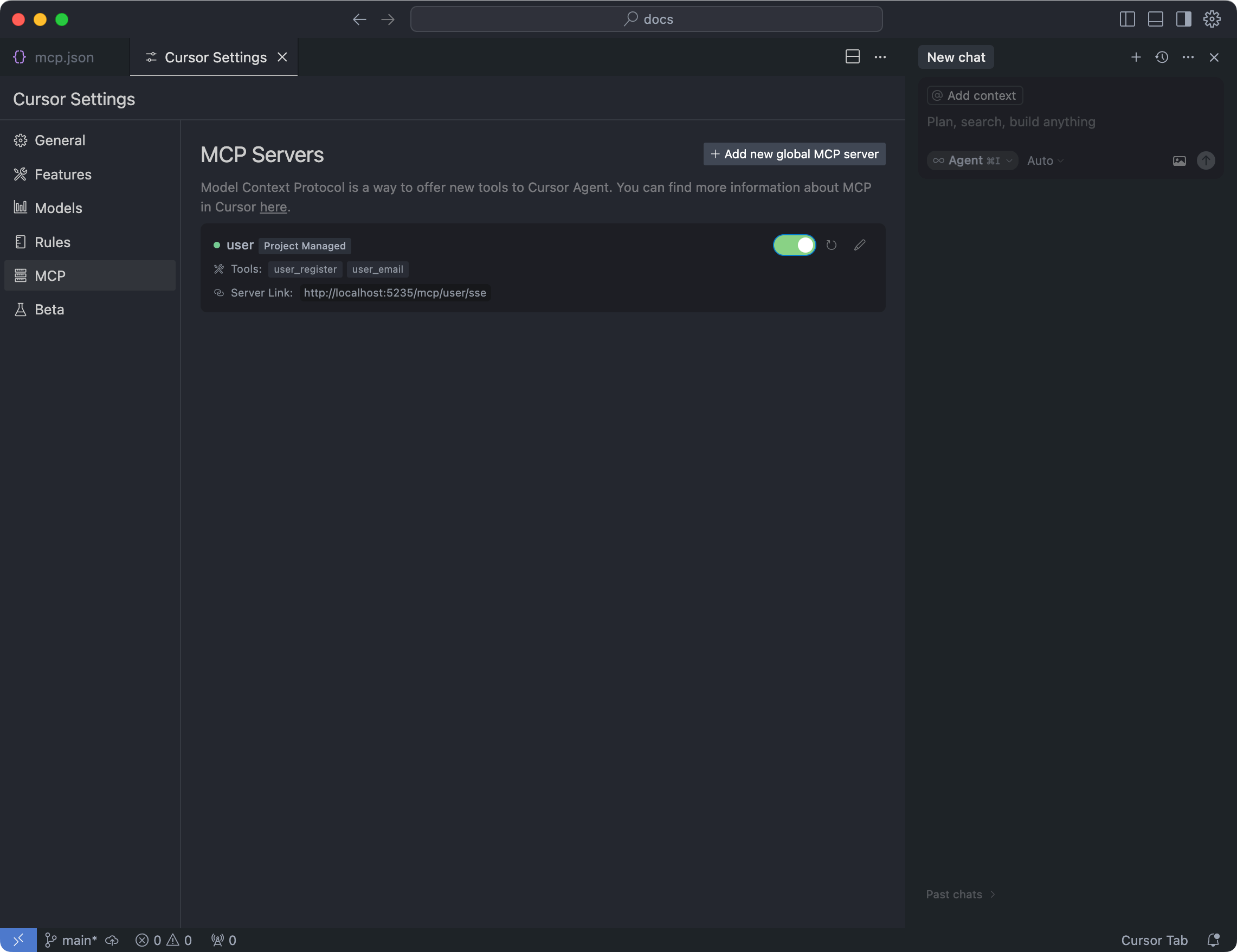Open remote window status bar icon
Viewport: 1237px width, 952px height.
tap(18, 940)
